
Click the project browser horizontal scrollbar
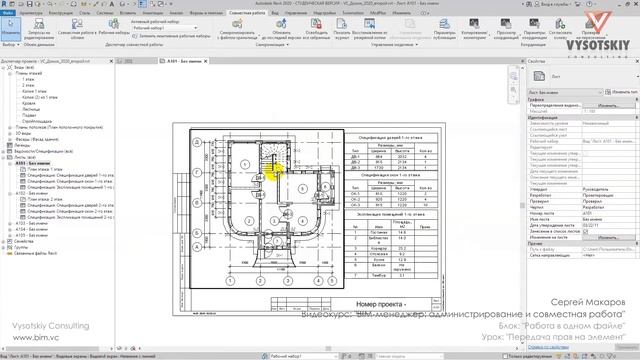tap(51, 349)
